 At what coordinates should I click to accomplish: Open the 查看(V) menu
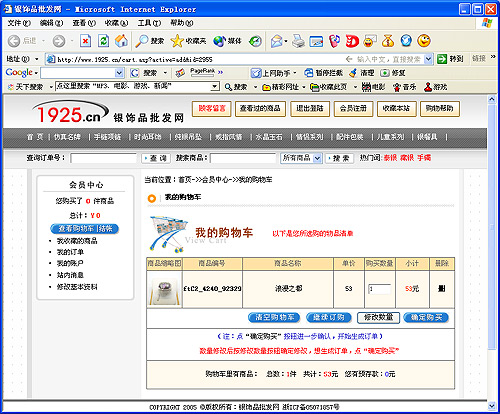coord(84,23)
